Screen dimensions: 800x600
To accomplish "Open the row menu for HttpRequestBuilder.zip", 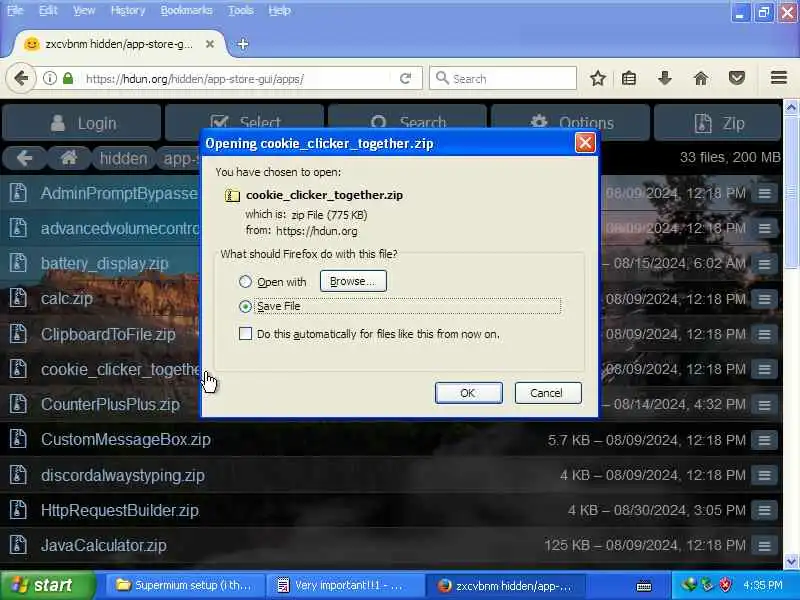I will coord(764,511).
